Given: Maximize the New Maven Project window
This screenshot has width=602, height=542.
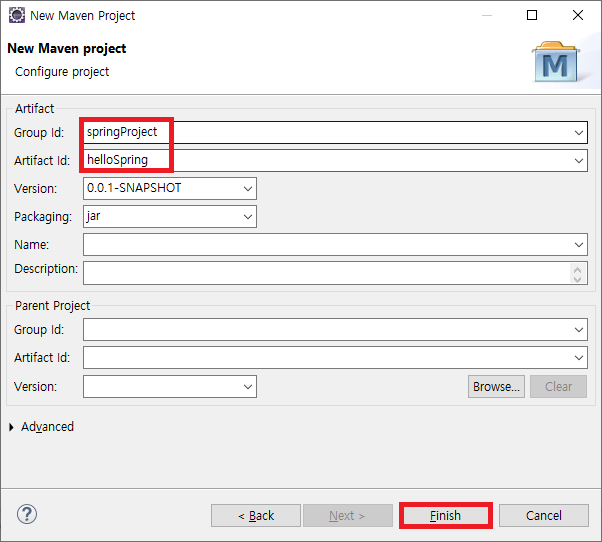Looking at the screenshot, I should [532, 15].
